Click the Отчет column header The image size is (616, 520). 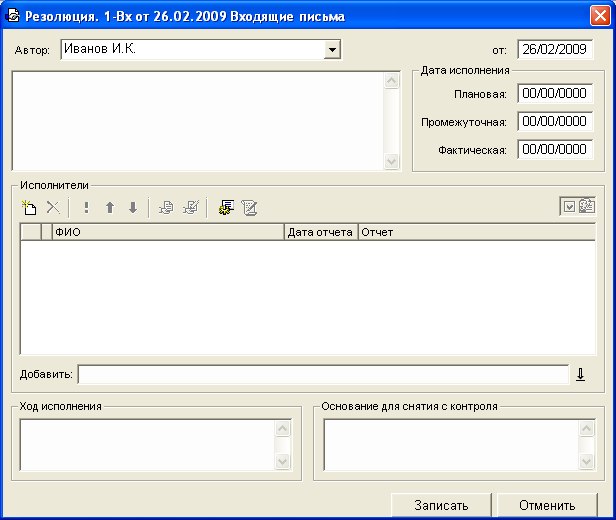point(477,232)
